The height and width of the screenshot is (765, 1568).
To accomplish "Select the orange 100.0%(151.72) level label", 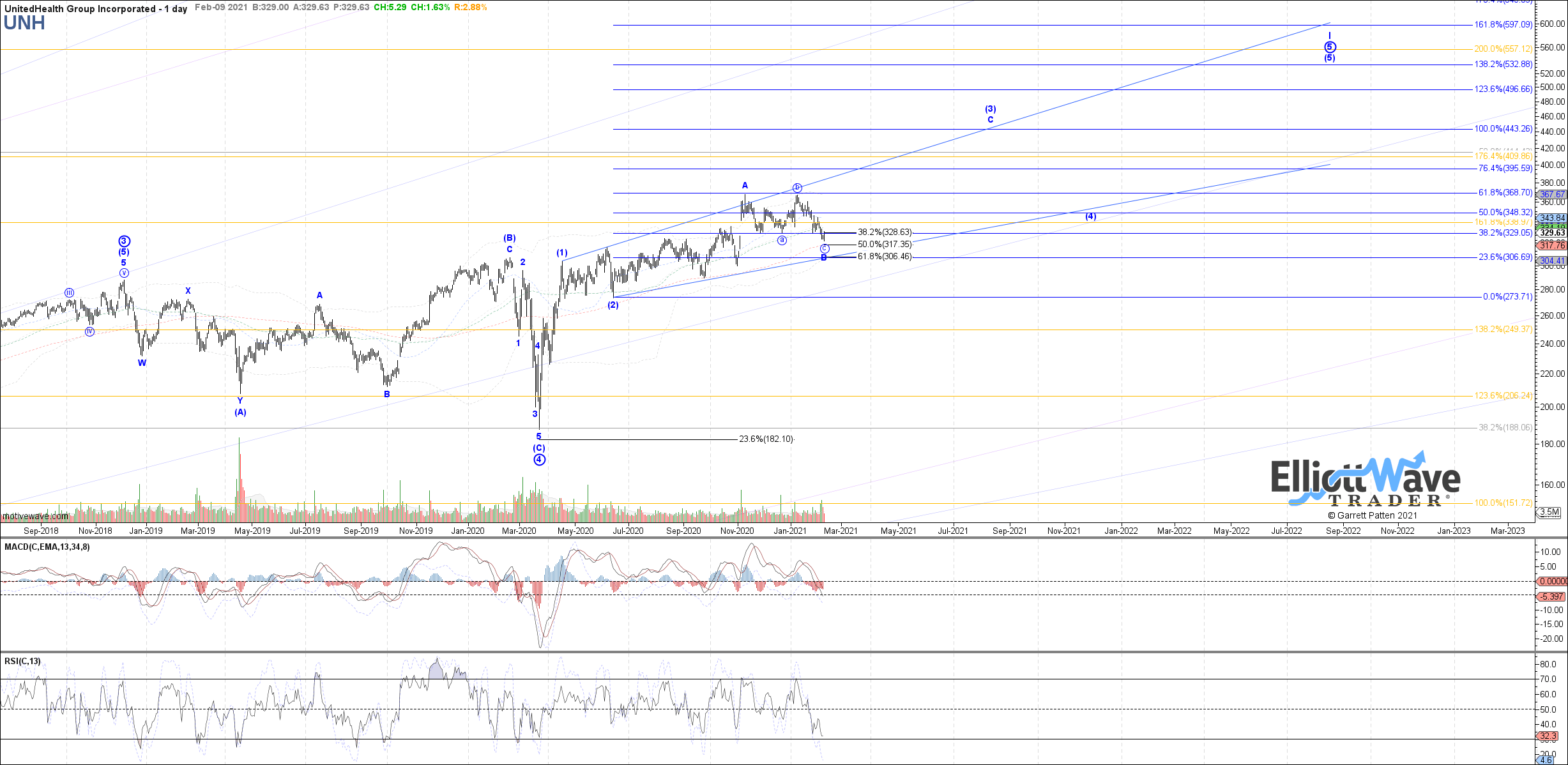I will [x=1503, y=503].
